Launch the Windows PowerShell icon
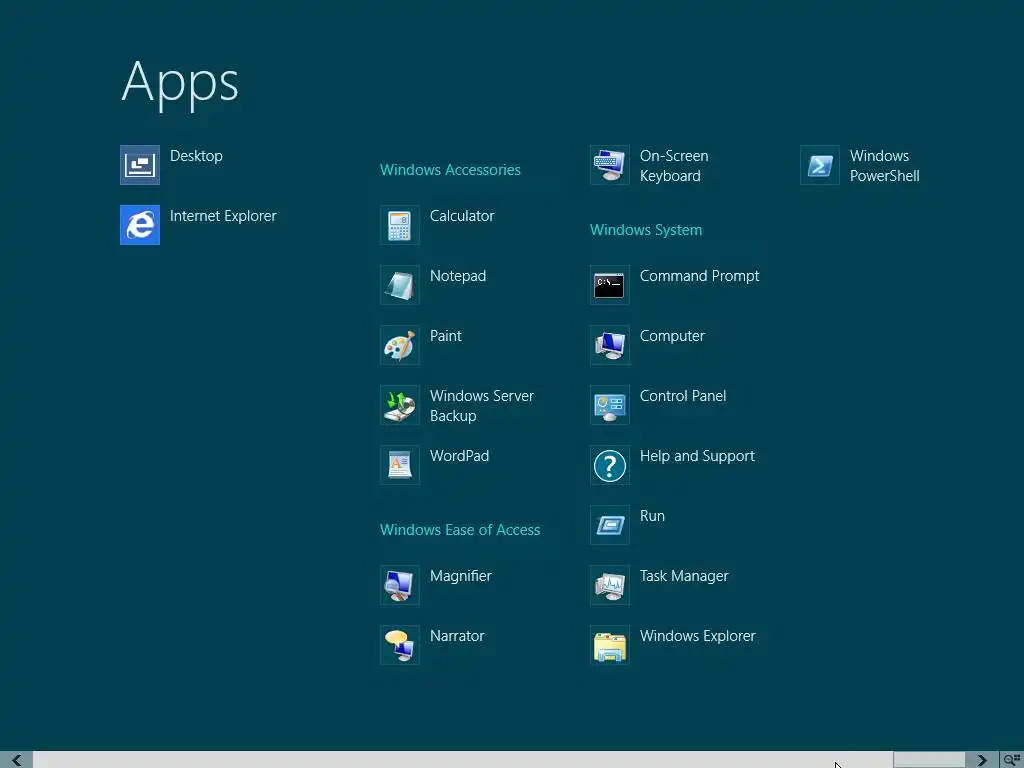1024x768 pixels. click(x=820, y=165)
